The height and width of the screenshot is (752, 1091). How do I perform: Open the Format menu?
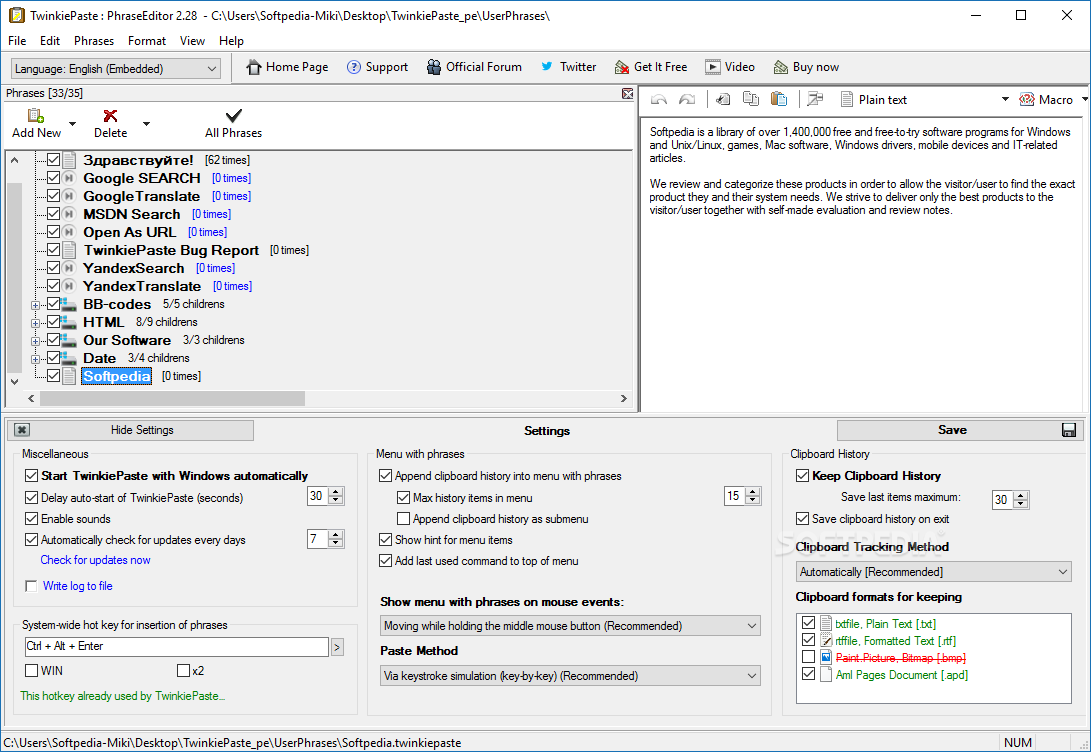click(147, 40)
